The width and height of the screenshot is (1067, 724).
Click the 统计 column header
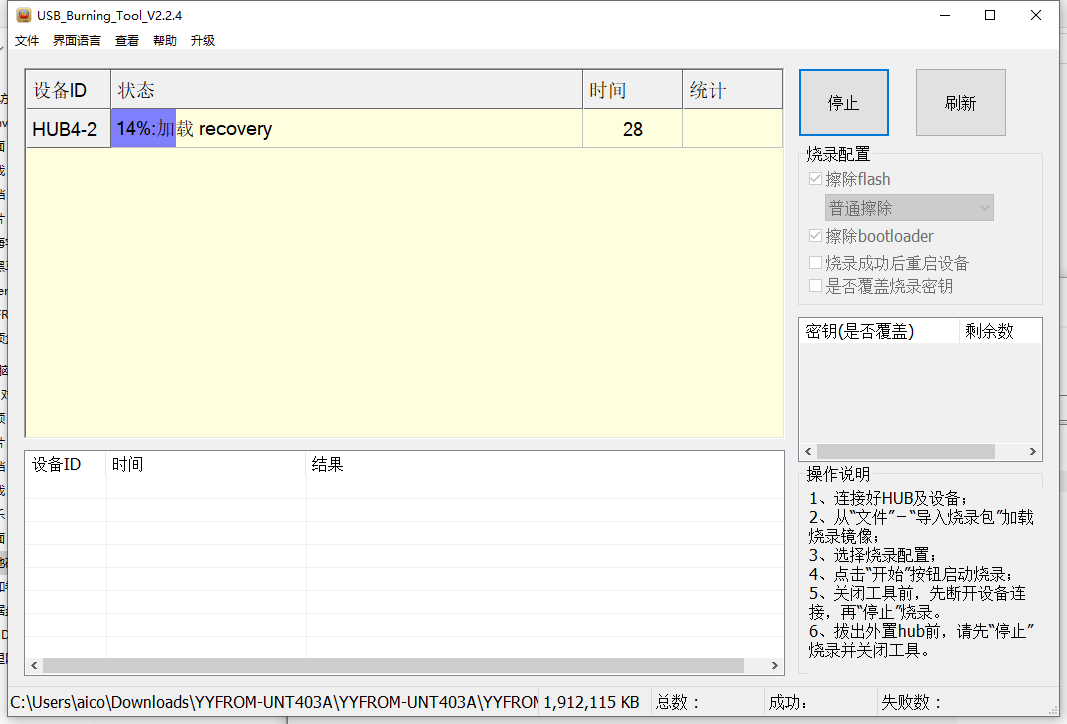point(732,90)
